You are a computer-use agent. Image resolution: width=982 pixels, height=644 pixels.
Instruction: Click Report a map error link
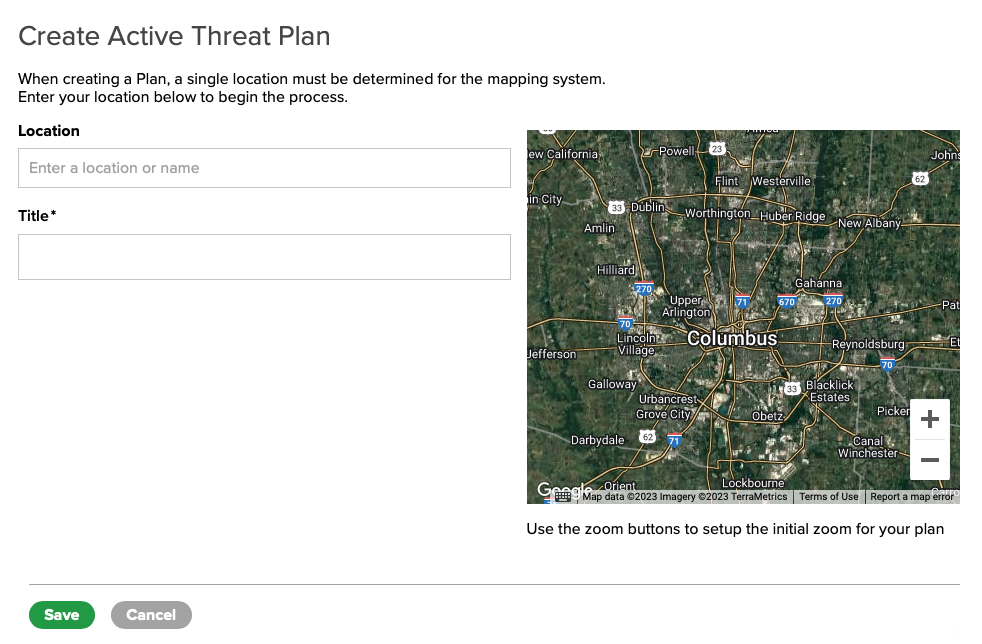912,497
